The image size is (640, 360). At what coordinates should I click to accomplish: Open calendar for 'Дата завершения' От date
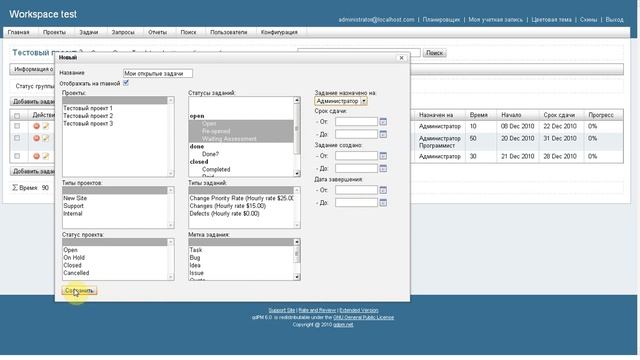tap(383, 190)
